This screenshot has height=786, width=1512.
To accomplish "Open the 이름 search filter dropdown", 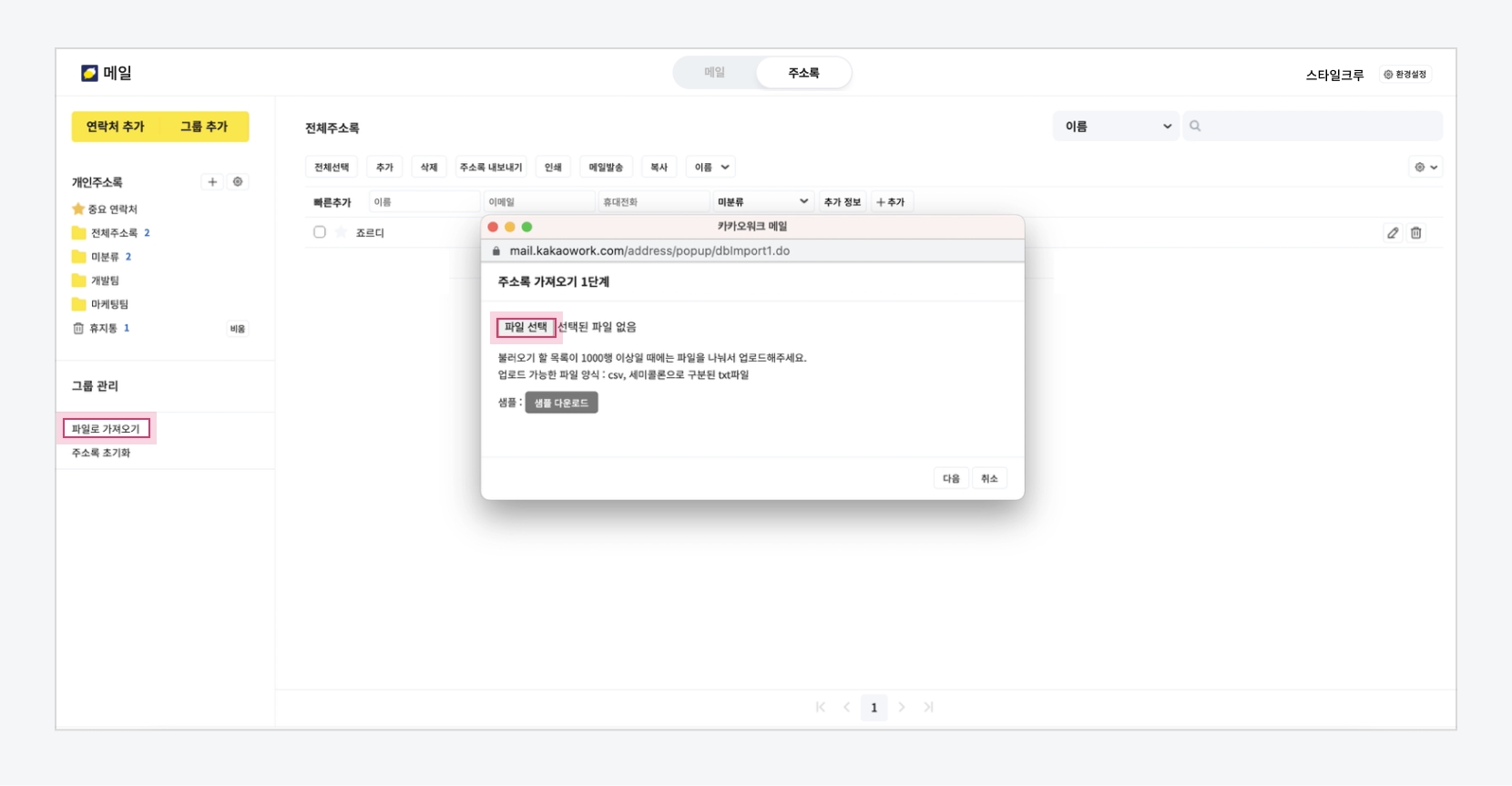I will (1116, 127).
